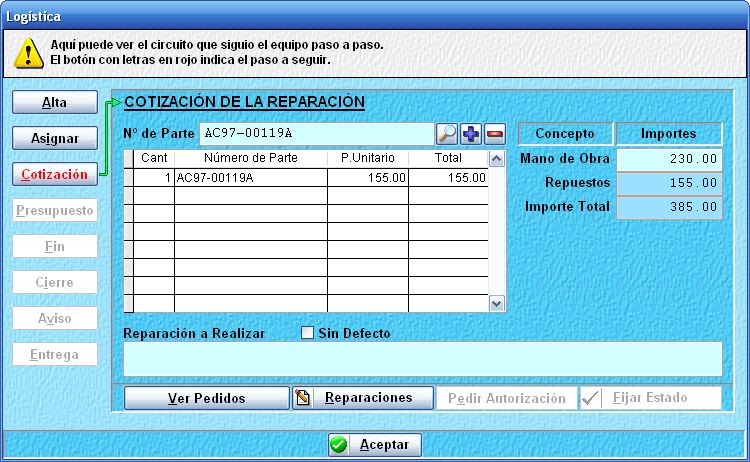Image resolution: width=750 pixels, height=462 pixels.
Task: Click the green check icon on Aceptar
Action: [339, 445]
